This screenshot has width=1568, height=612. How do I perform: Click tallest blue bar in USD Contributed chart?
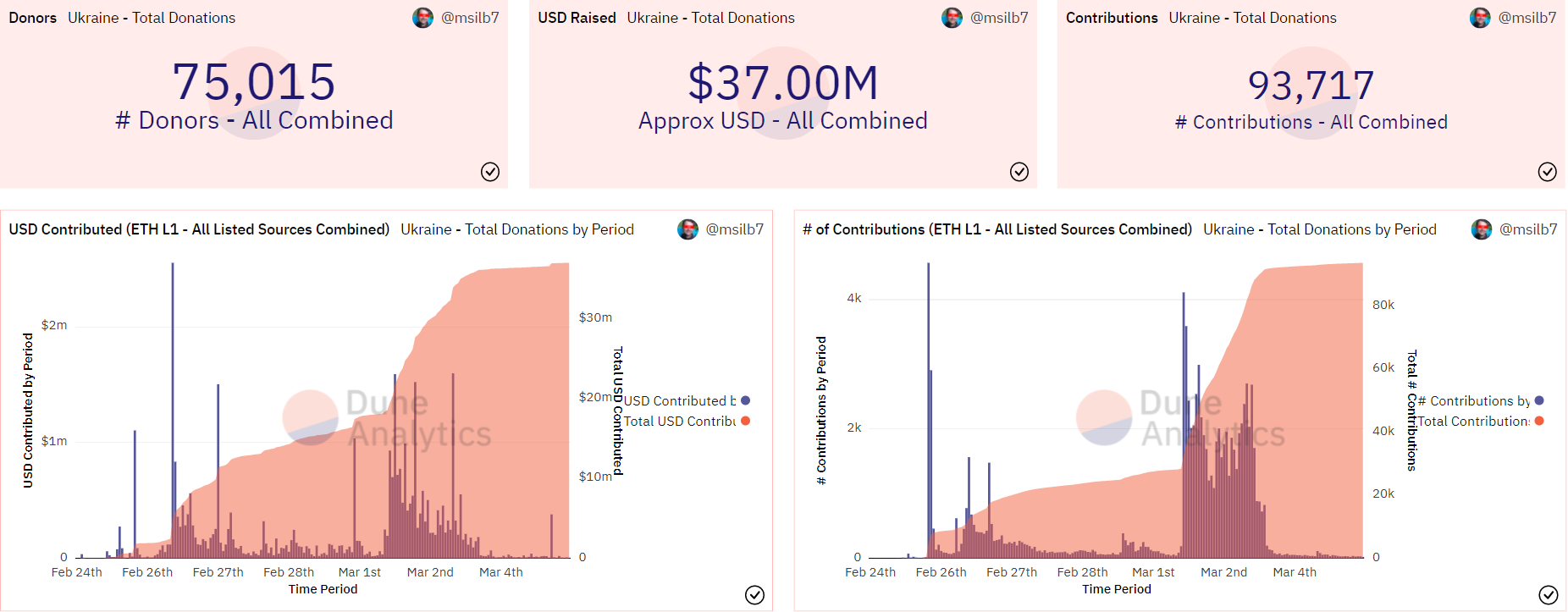click(173, 410)
